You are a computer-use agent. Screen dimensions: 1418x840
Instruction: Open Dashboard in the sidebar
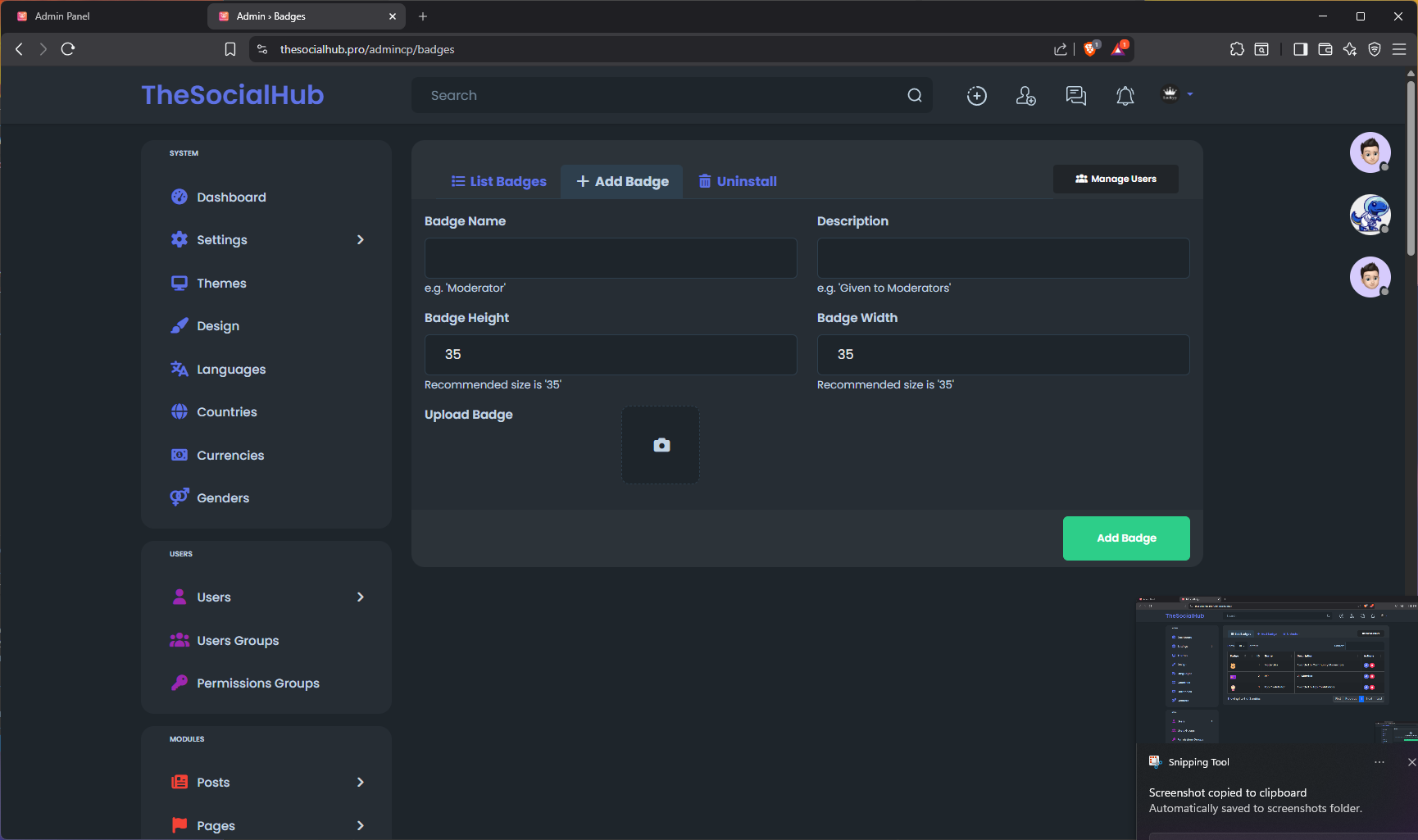[231, 198]
